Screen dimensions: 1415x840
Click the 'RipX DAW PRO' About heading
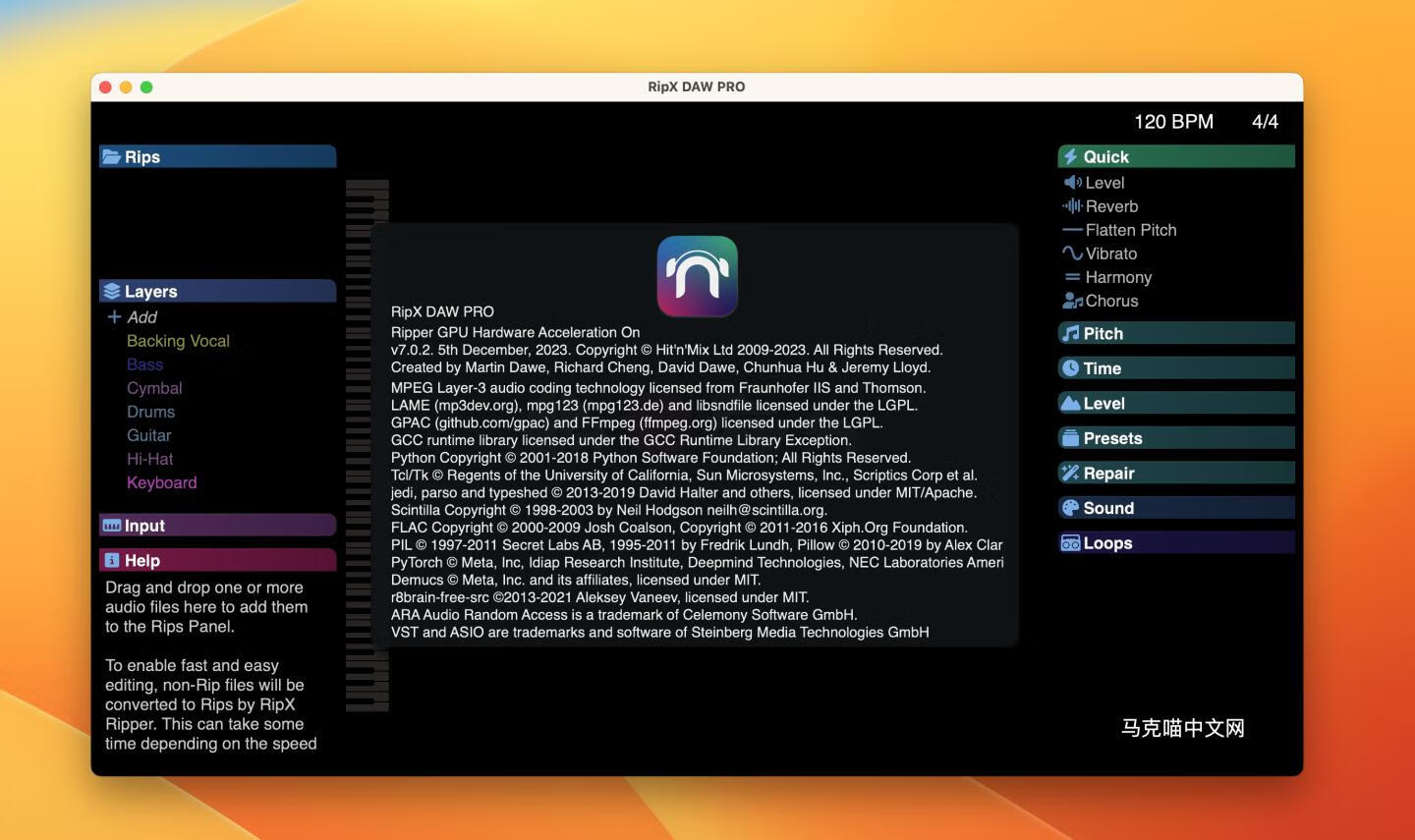(x=442, y=311)
